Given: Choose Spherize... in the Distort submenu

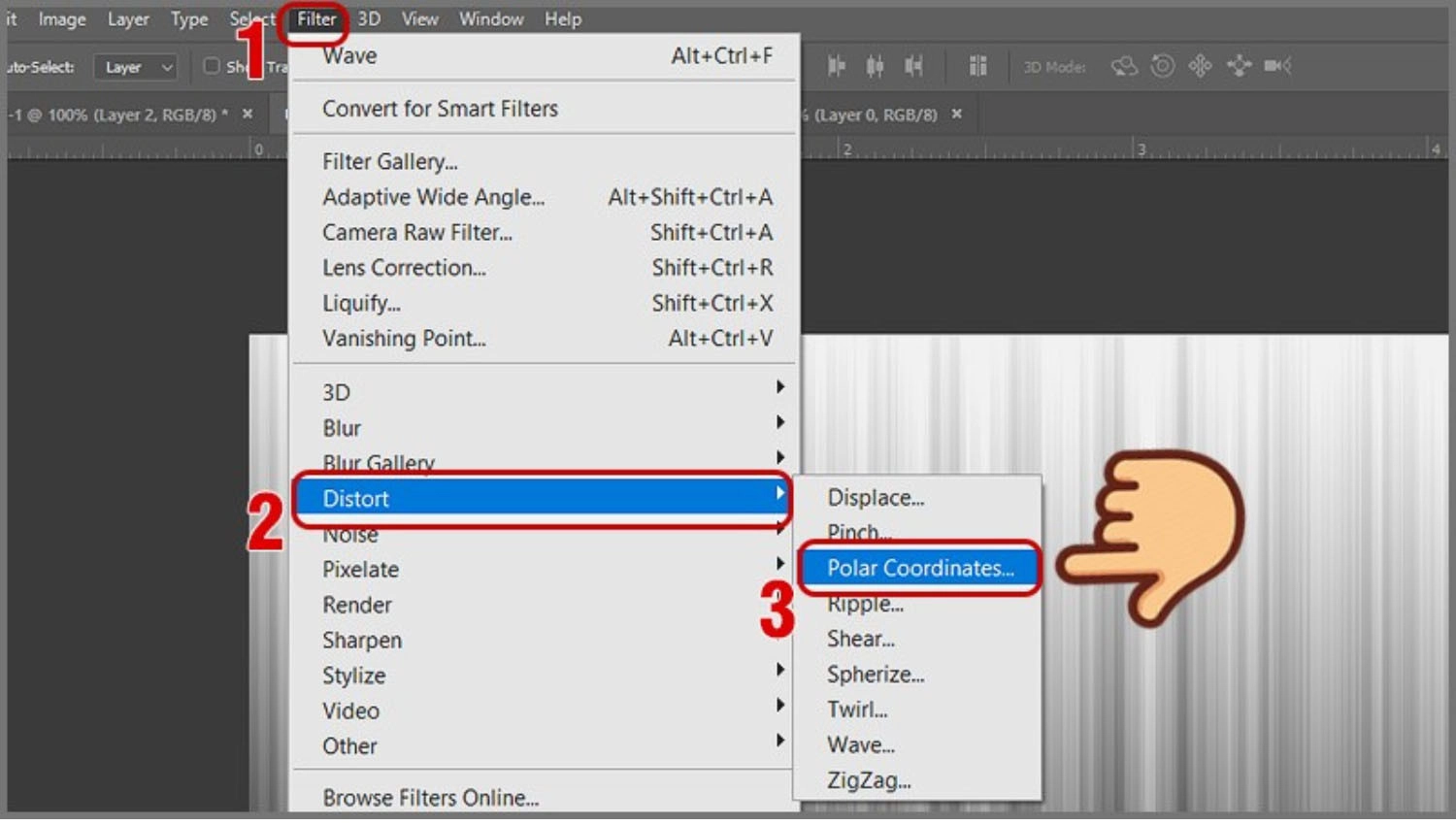Looking at the screenshot, I should tap(918, 675).
